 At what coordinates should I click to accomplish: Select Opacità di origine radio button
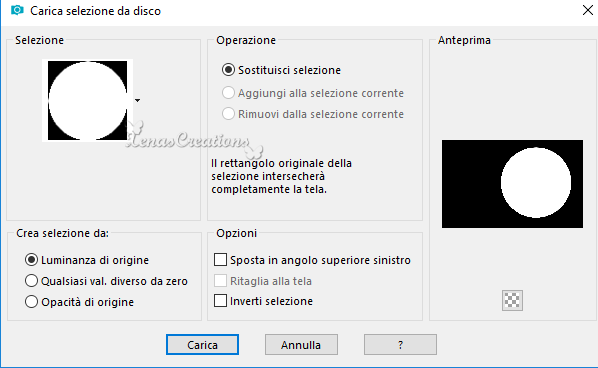coord(31,302)
